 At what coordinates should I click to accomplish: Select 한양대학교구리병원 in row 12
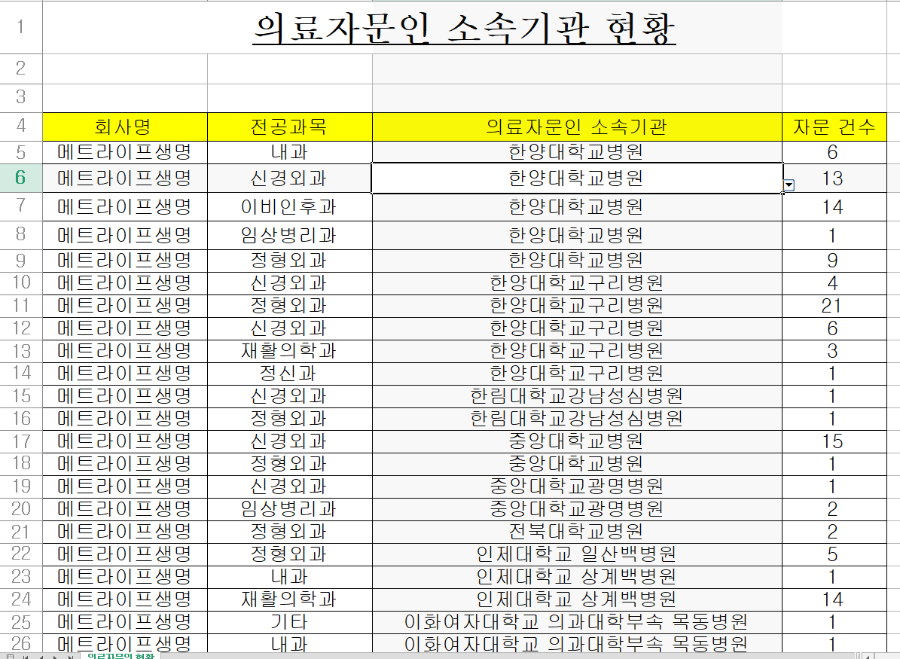tap(577, 328)
